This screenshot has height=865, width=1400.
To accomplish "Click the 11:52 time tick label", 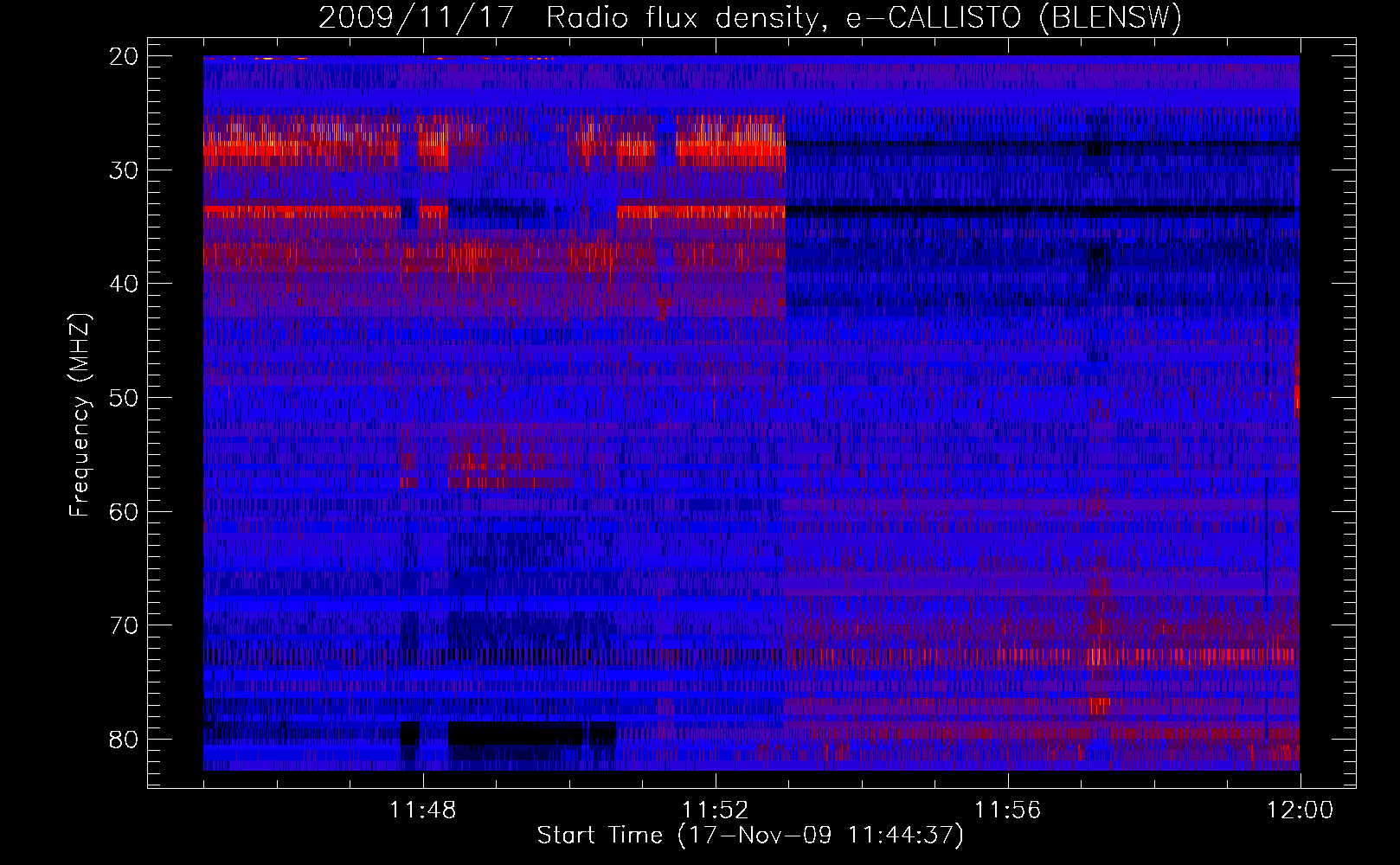I will pos(716,811).
